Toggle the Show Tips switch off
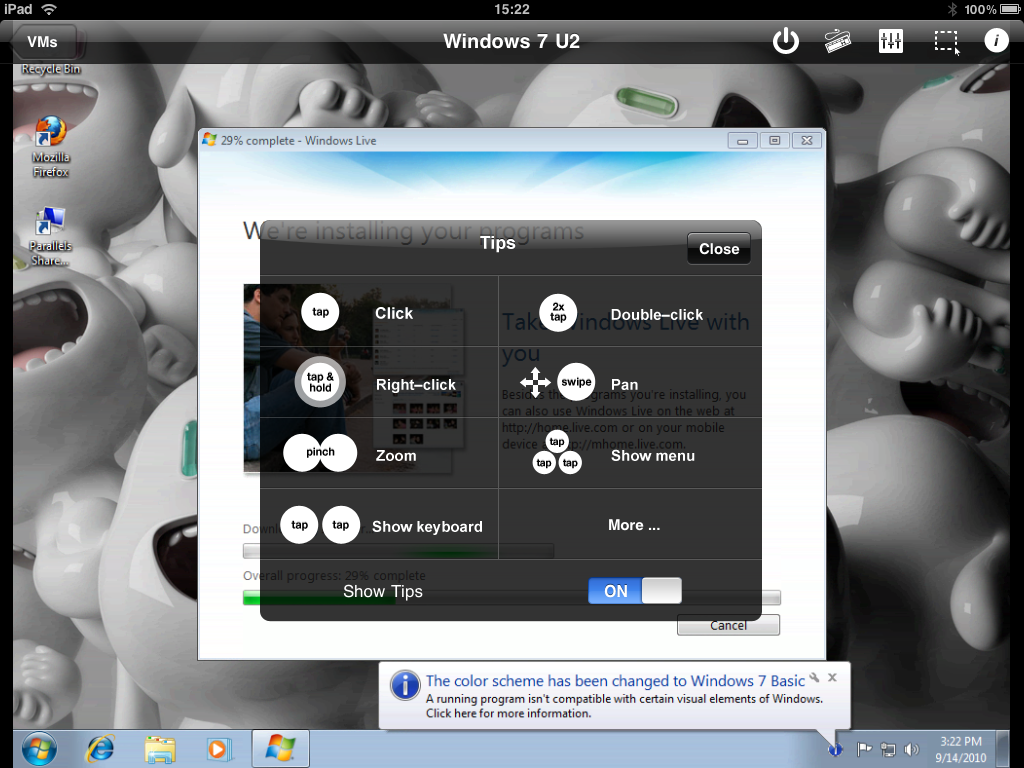This screenshot has width=1024, height=768. pyautogui.click(x=635, y=590)
